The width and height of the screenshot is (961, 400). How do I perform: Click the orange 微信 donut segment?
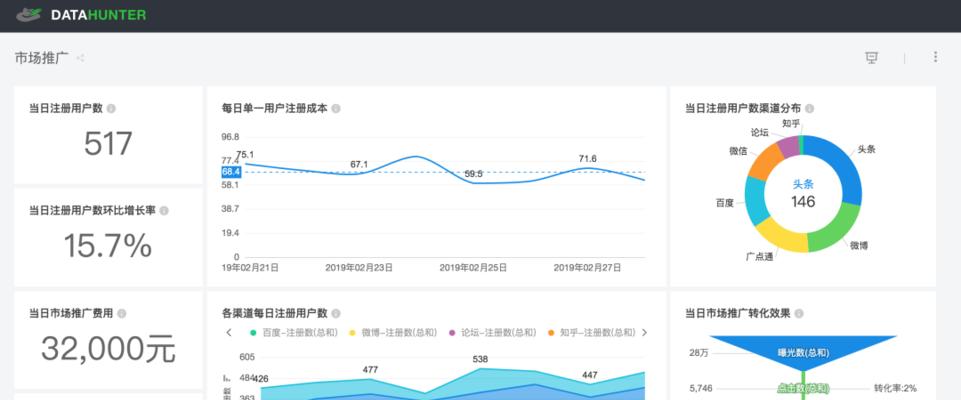click(x=765, y=162)
